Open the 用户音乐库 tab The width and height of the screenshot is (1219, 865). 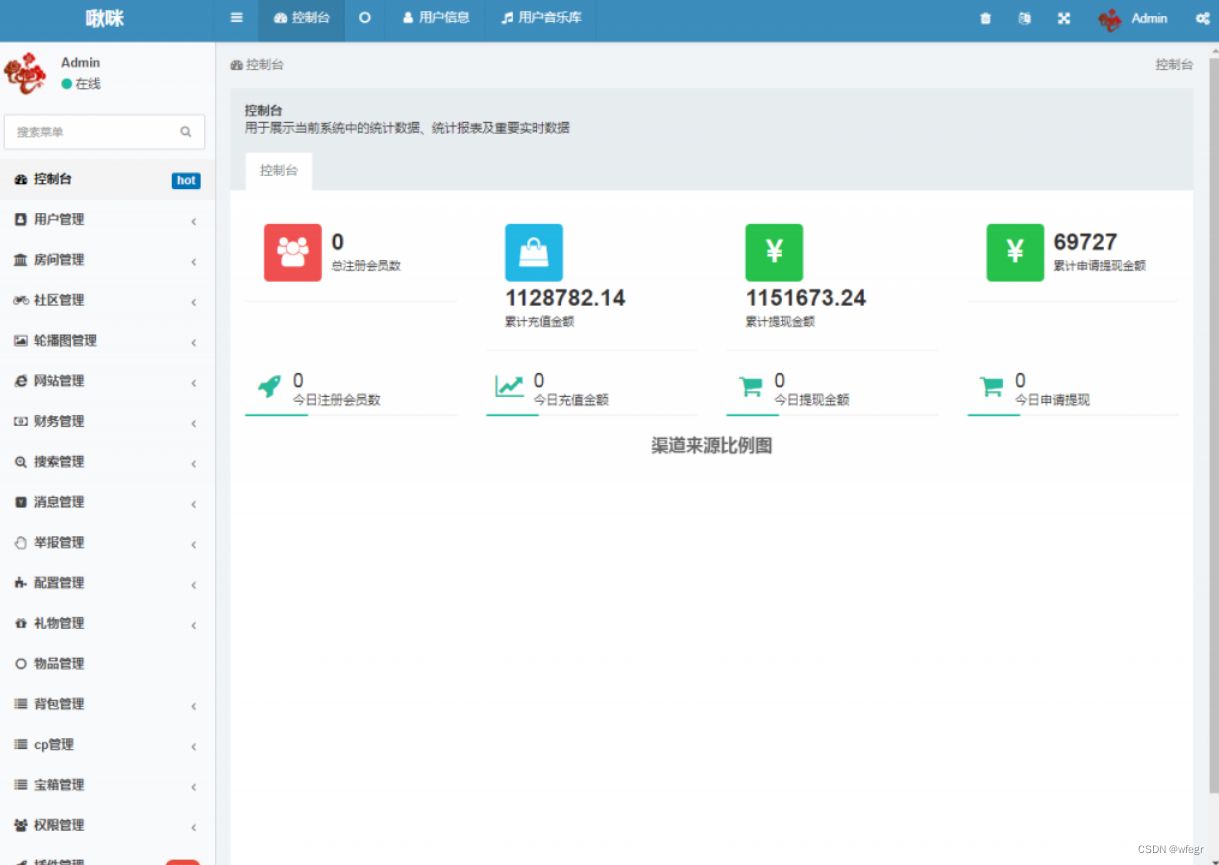coord(539,17)
